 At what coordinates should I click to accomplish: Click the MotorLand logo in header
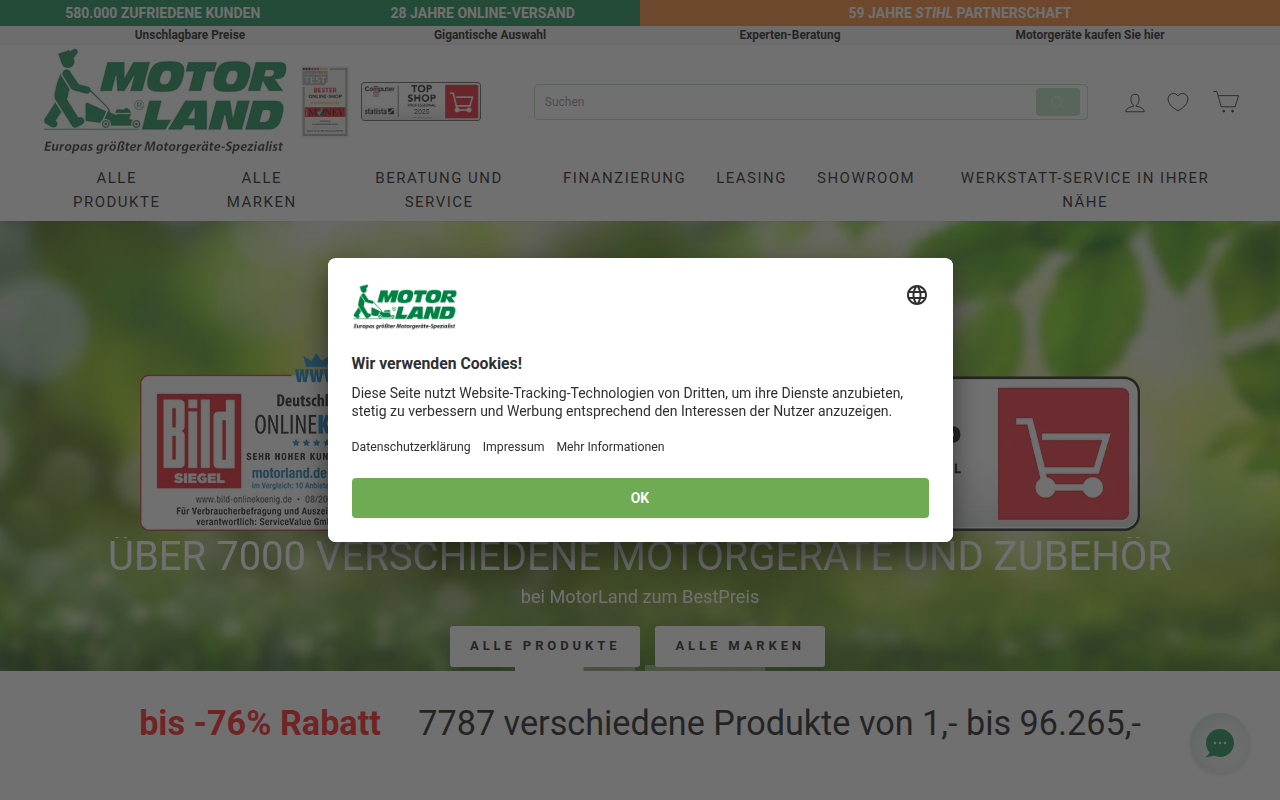click(165, 101)
